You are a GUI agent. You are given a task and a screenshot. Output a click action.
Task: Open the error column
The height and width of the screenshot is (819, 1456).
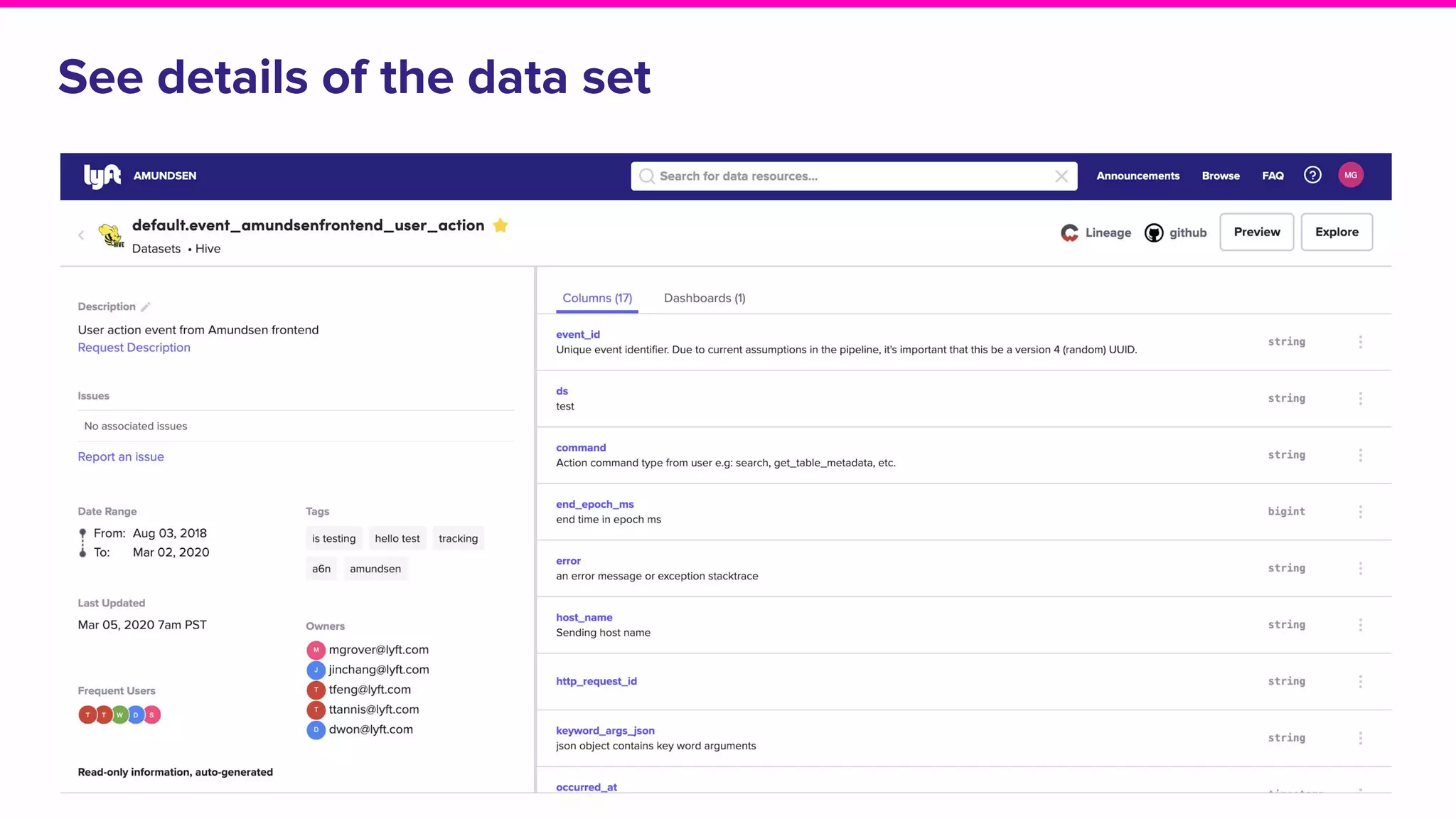pos(568,561)
